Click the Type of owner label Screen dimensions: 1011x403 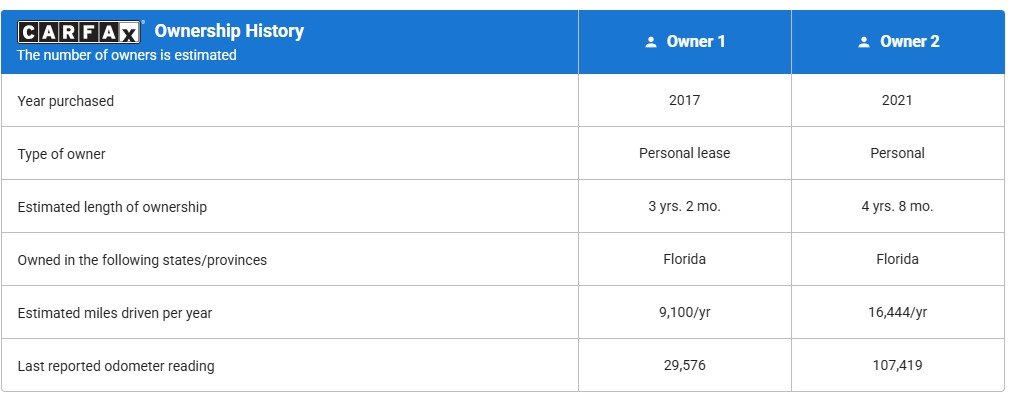(61, 154)
